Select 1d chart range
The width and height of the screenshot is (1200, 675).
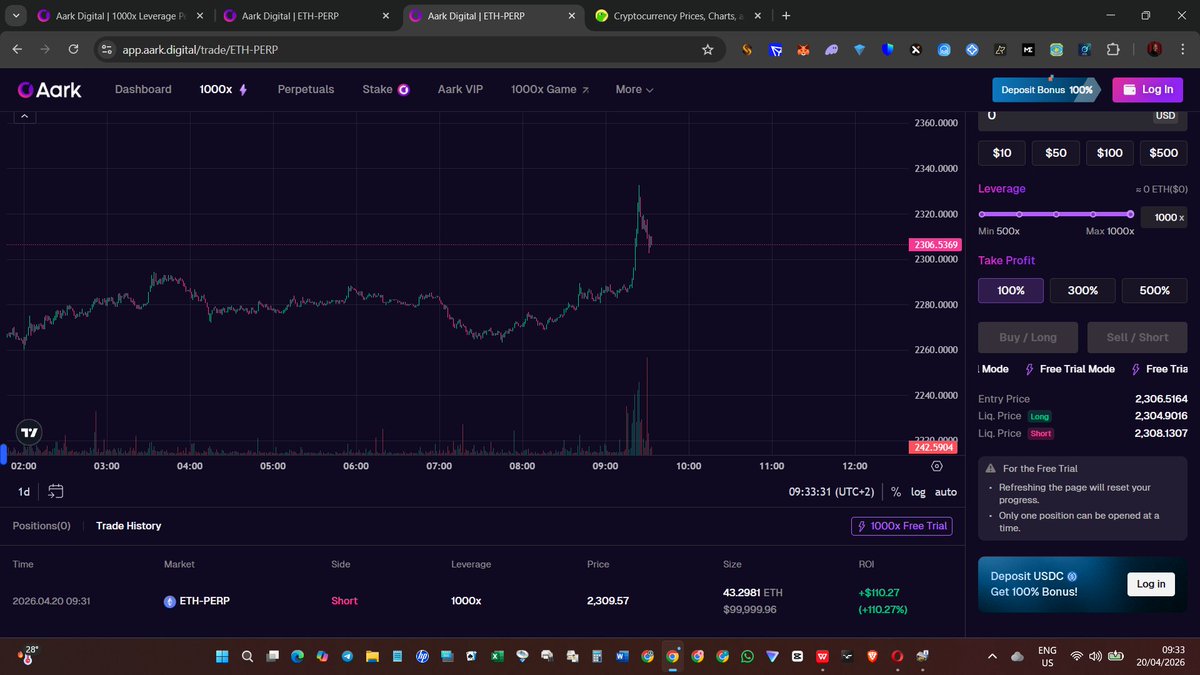click(24, 492)
